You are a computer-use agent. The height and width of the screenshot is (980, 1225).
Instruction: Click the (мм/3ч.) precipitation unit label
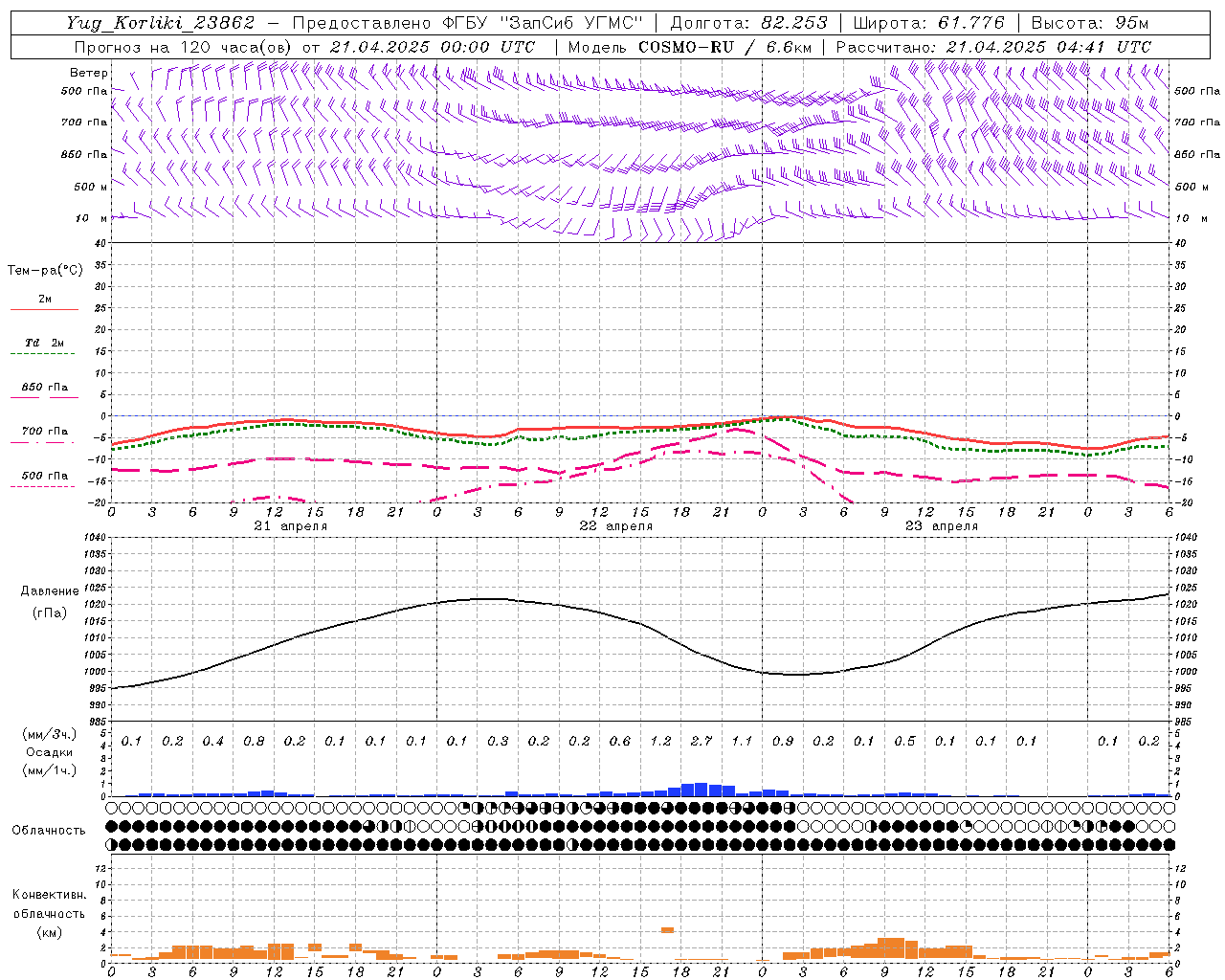50,734
